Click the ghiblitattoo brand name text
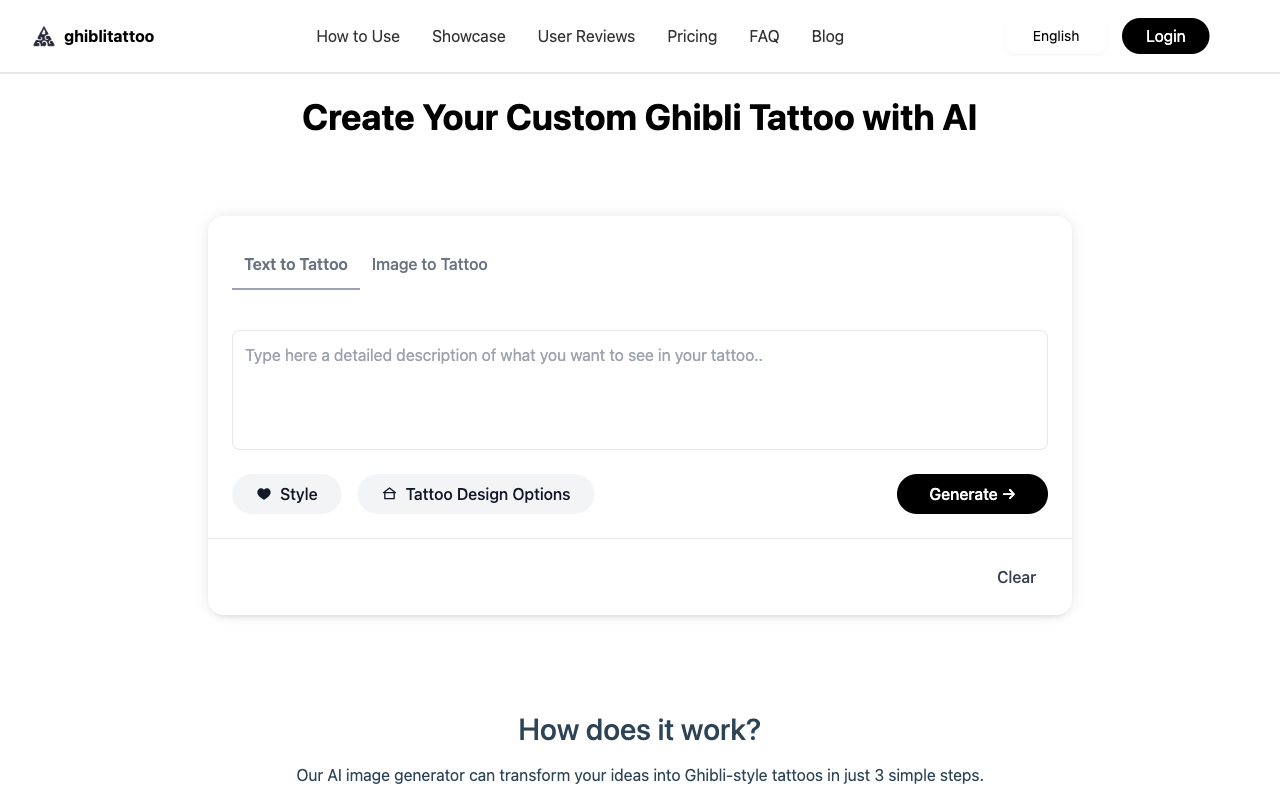Screen dimensions: 1280x800 pos(109,37)
